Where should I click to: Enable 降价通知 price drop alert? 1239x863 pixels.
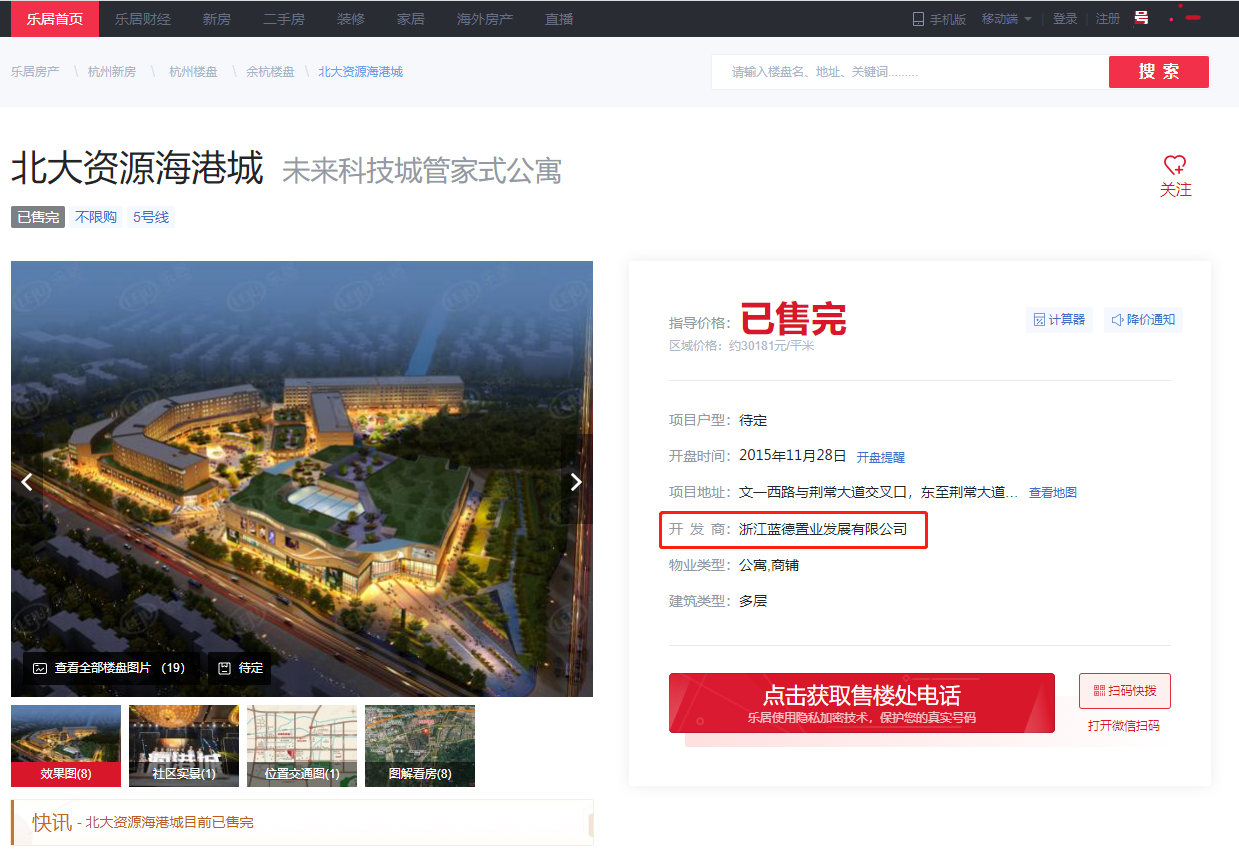(1143, 320)
